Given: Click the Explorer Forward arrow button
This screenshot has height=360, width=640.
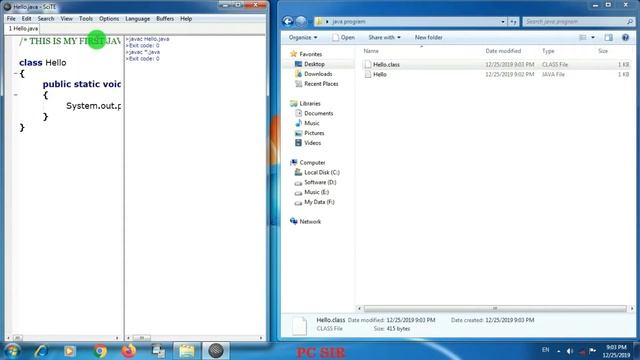Looking at the screenshot, I should point(301,21).
